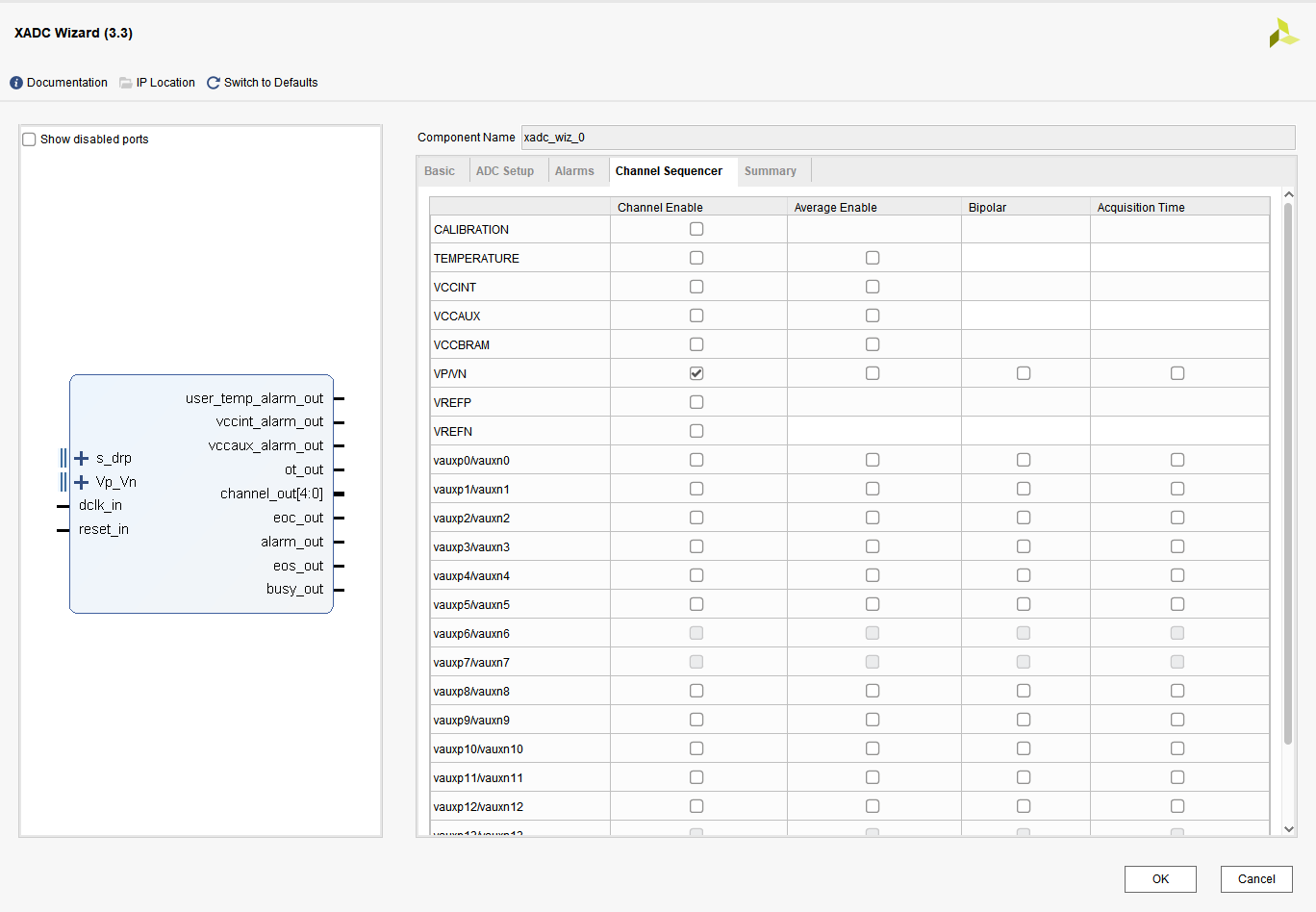Click the IP Location folder icon

[126, 83]
